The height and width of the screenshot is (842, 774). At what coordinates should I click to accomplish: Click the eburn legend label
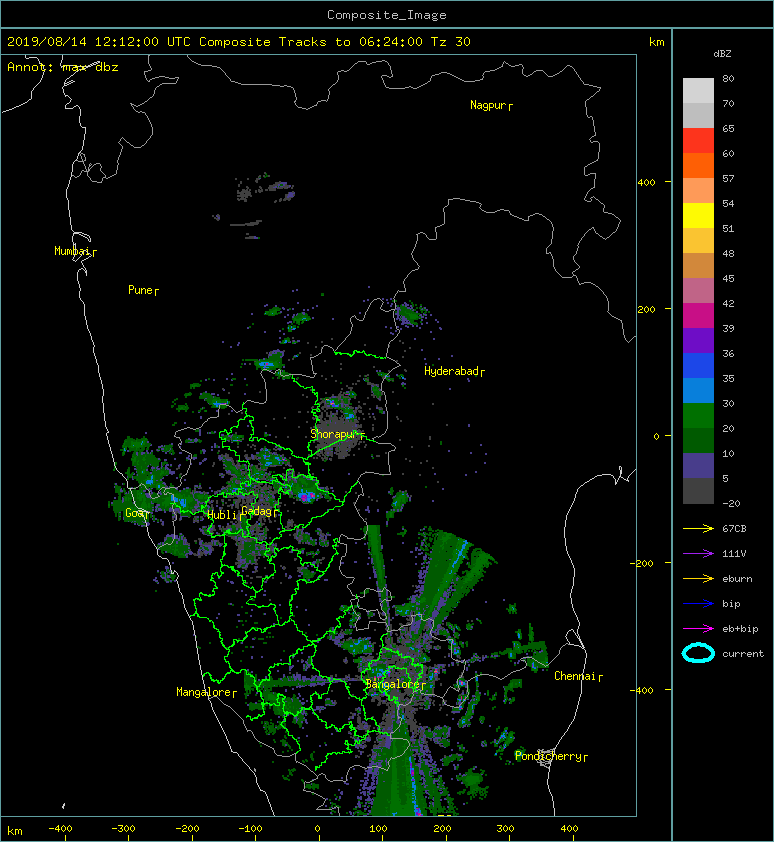pos(737,579)
